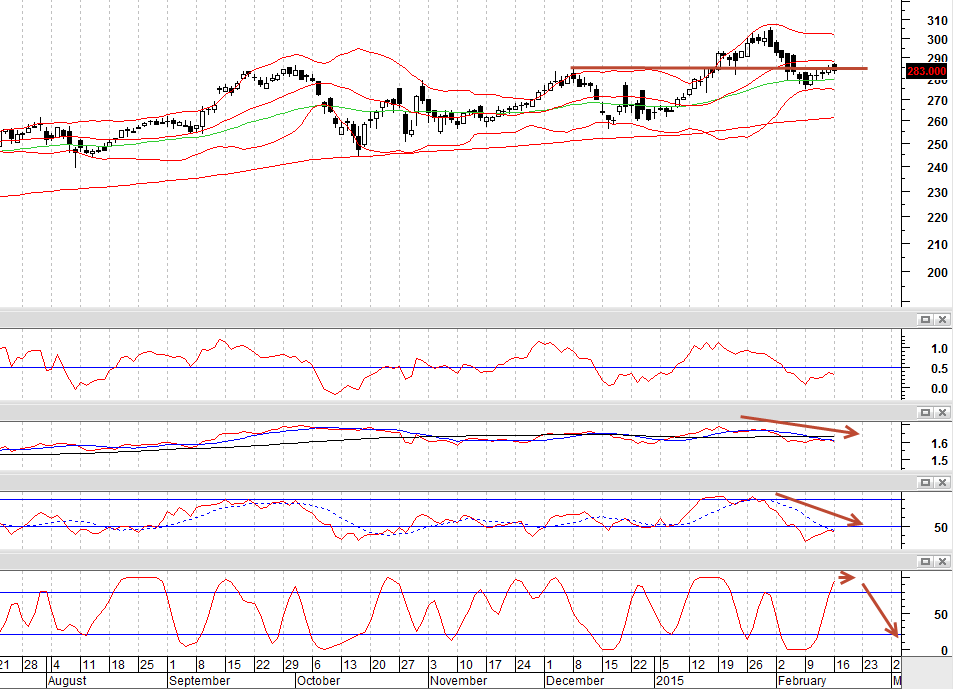
Task: Click the February label on the time axis
Action: point(802,680)
